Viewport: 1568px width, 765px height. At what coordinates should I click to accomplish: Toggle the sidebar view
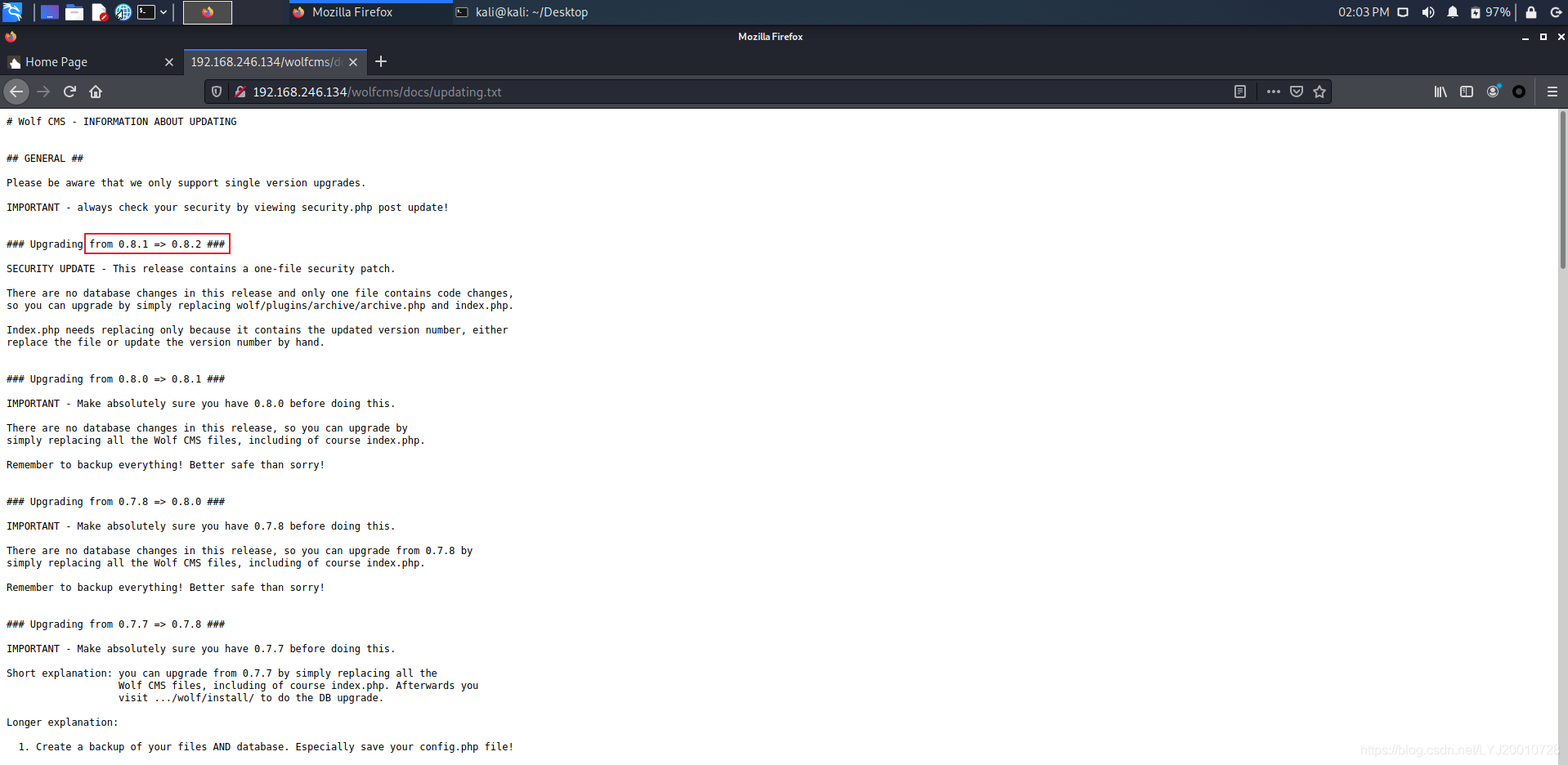pyautogui.click(x=1467, y=92)
